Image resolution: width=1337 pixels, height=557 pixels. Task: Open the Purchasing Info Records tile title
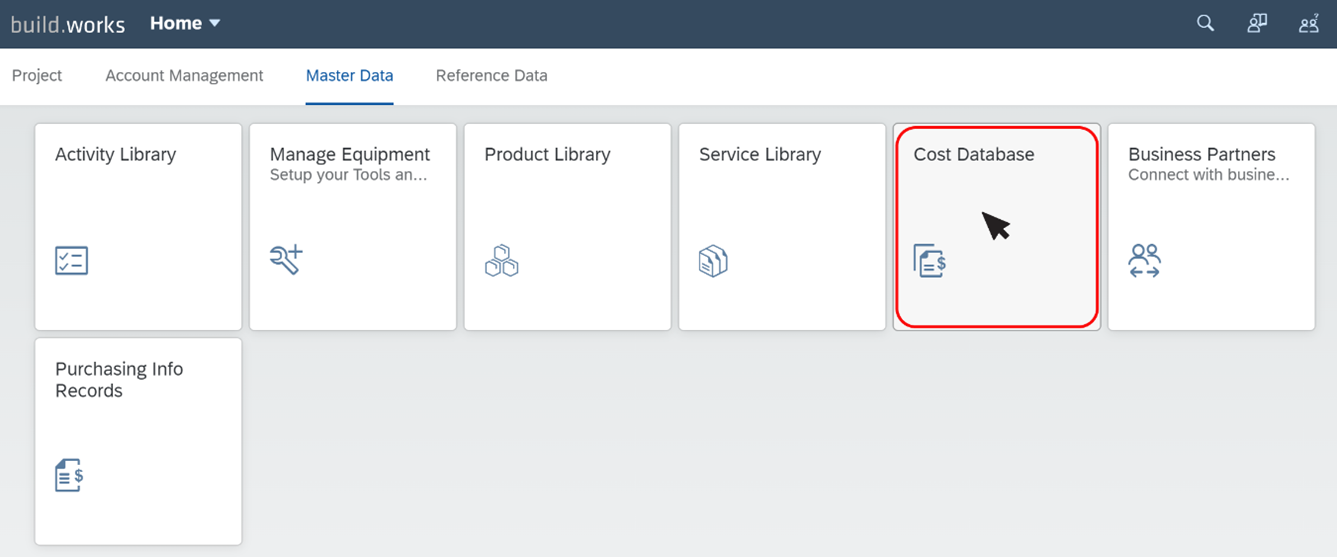click(x=119, y=380)
